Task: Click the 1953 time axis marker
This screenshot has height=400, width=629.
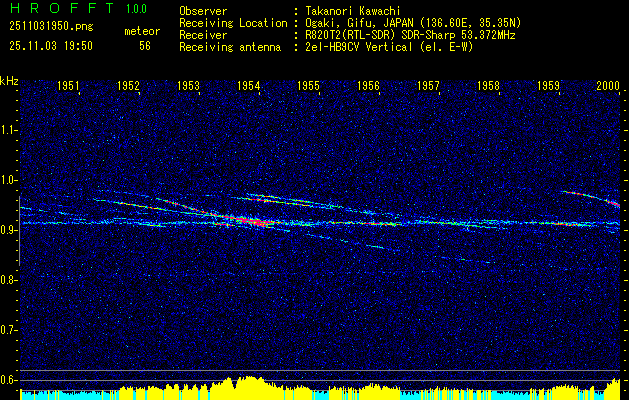Action: [x=189, y=85]
